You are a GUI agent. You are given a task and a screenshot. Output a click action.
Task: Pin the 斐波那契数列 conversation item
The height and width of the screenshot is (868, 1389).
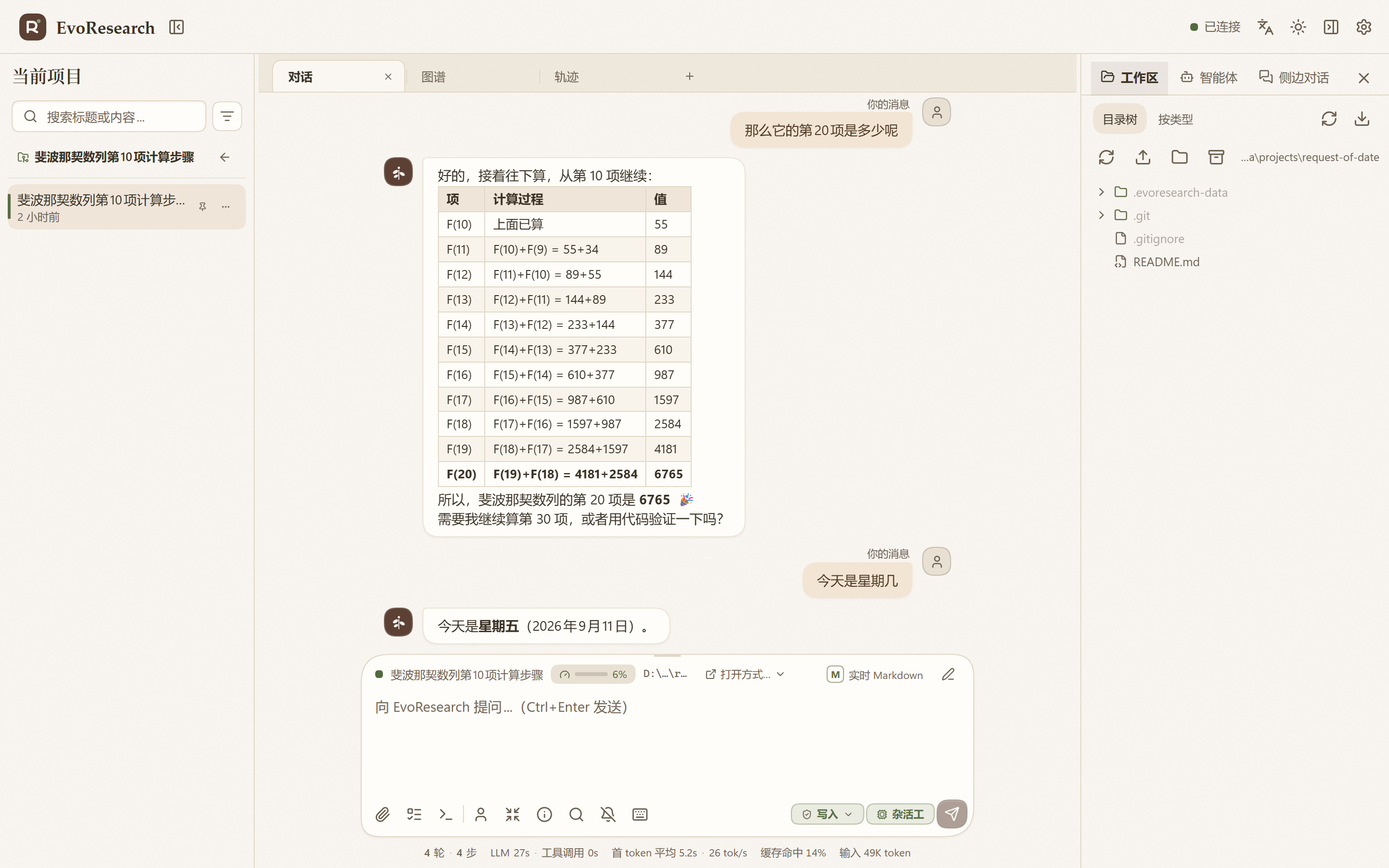tap(202, 207)
